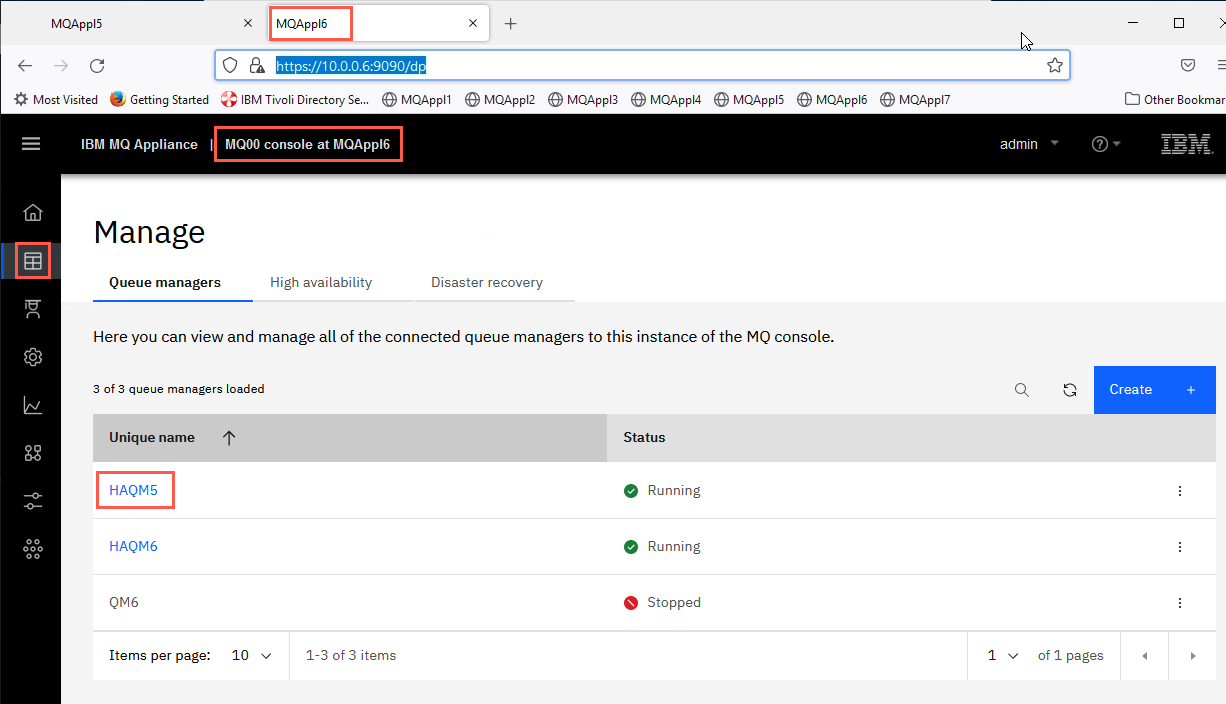Click the four-squares sidebar icon
1226x704 pixels.
point(33,453)
